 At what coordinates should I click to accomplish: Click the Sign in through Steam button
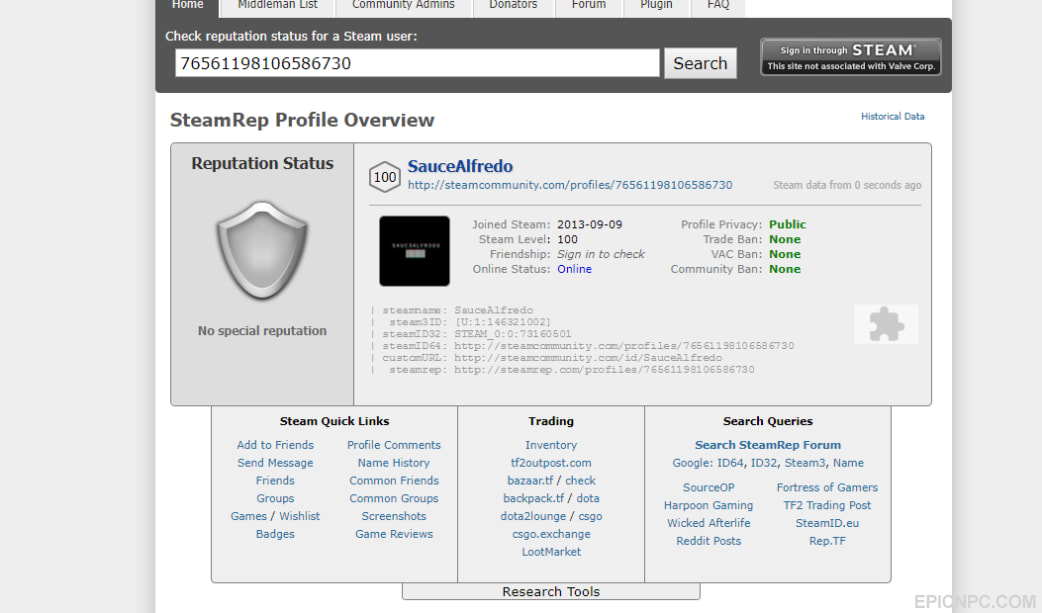pyautogui.click(x=850, y=57)
